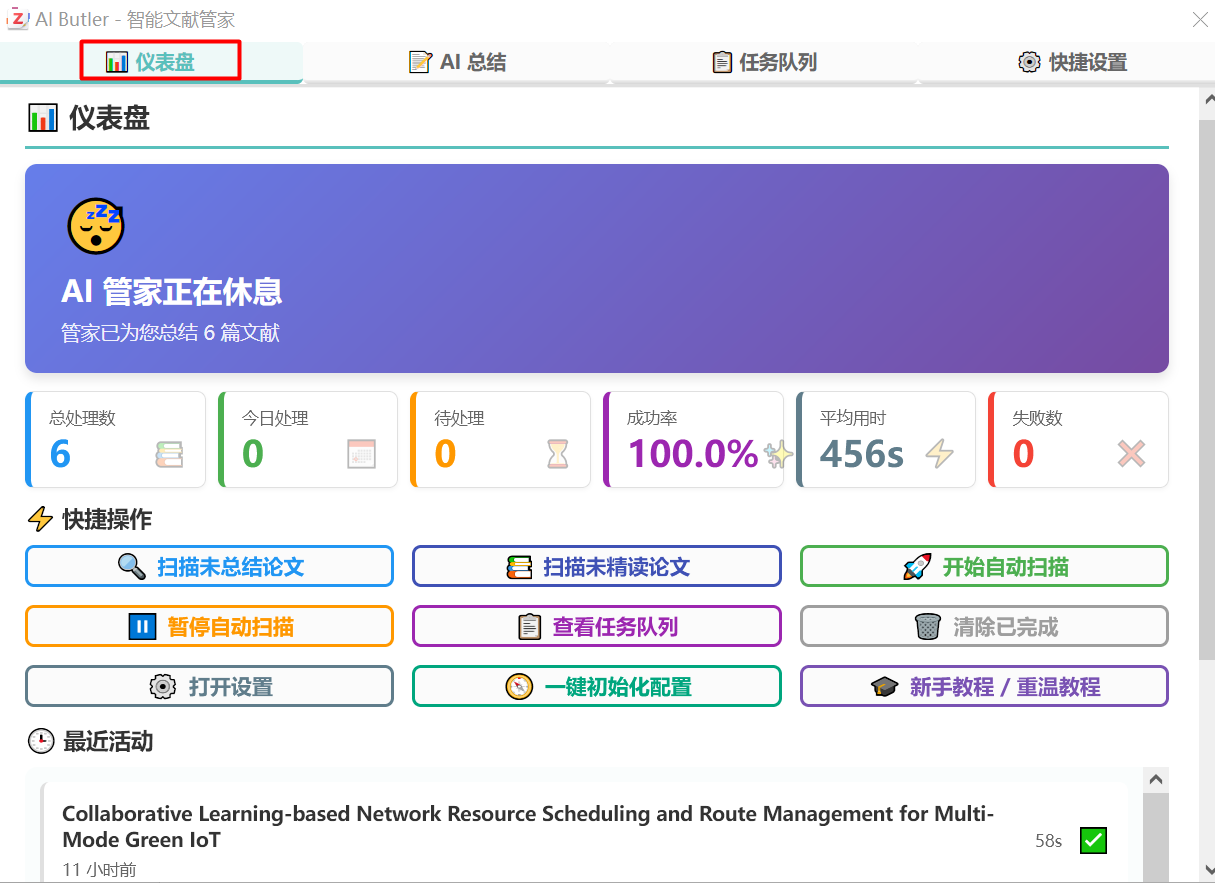Click the sparkle icon in 成功率 card
Viewport: 1215px width, 883px height.
[x=778, y=455]
